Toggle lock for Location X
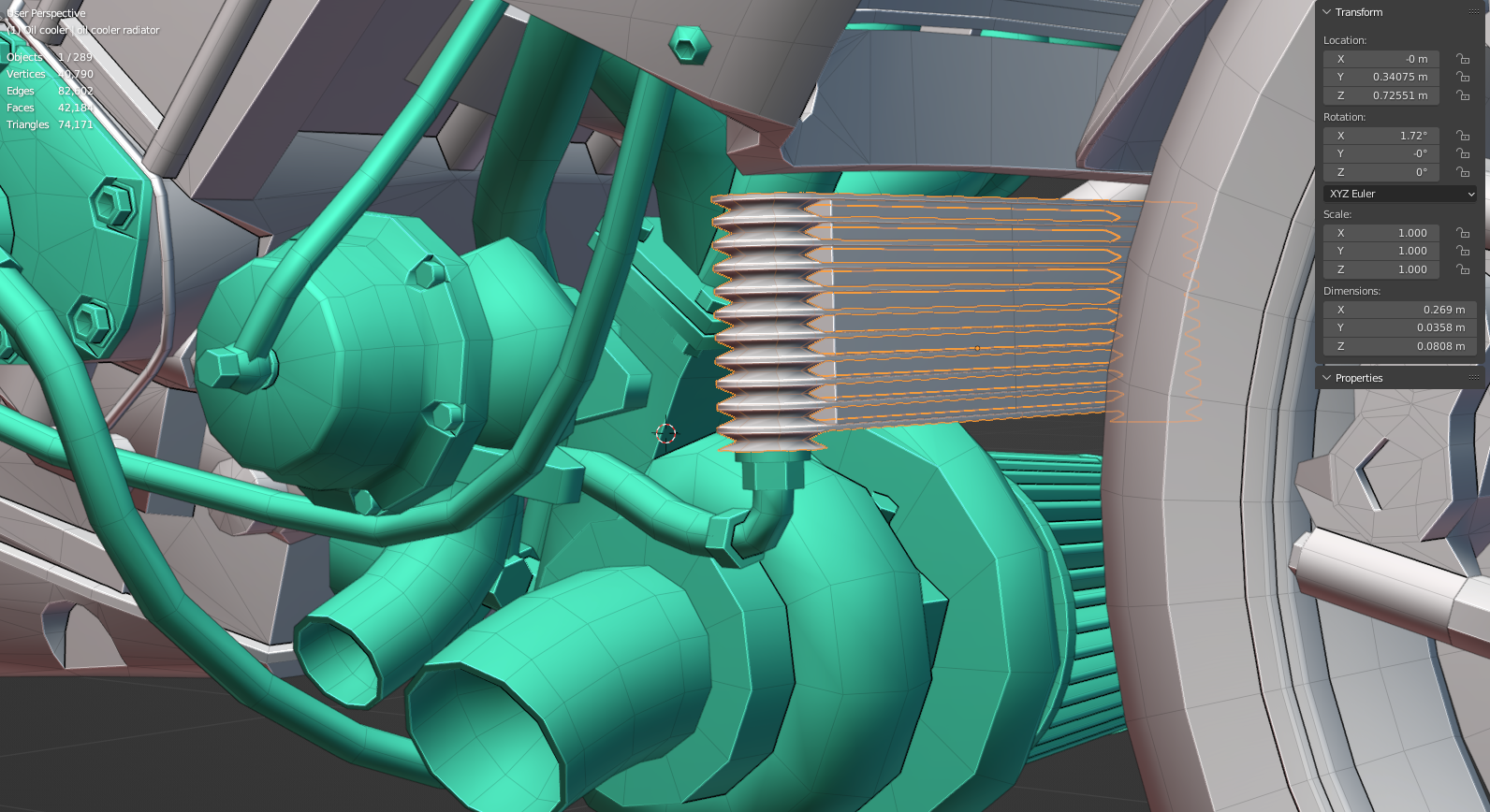1490x812 pixels. tap(1463, 59)
